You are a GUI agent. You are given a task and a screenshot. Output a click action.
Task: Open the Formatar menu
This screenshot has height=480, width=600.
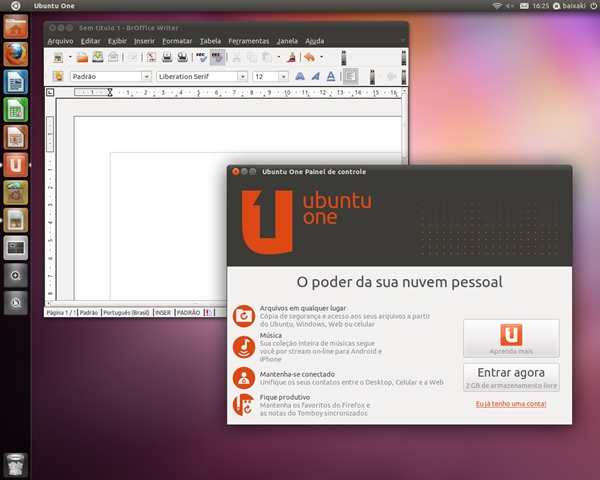pos(177,41)
